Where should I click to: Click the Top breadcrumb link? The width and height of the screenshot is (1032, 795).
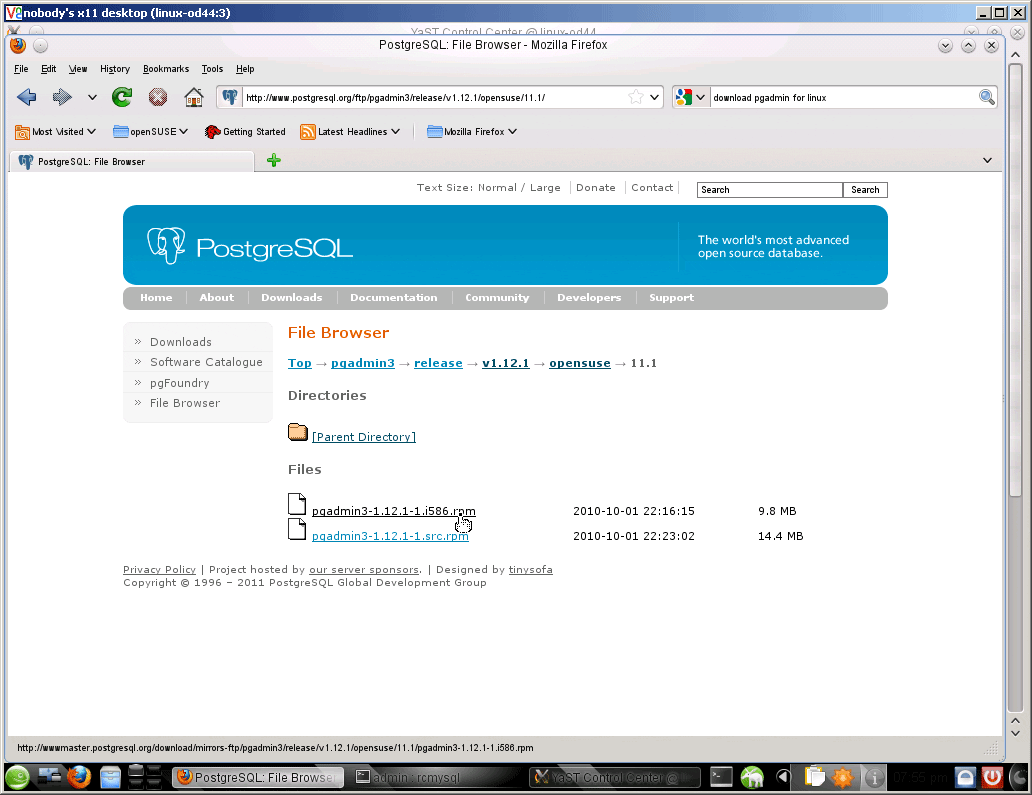[299, 363]
